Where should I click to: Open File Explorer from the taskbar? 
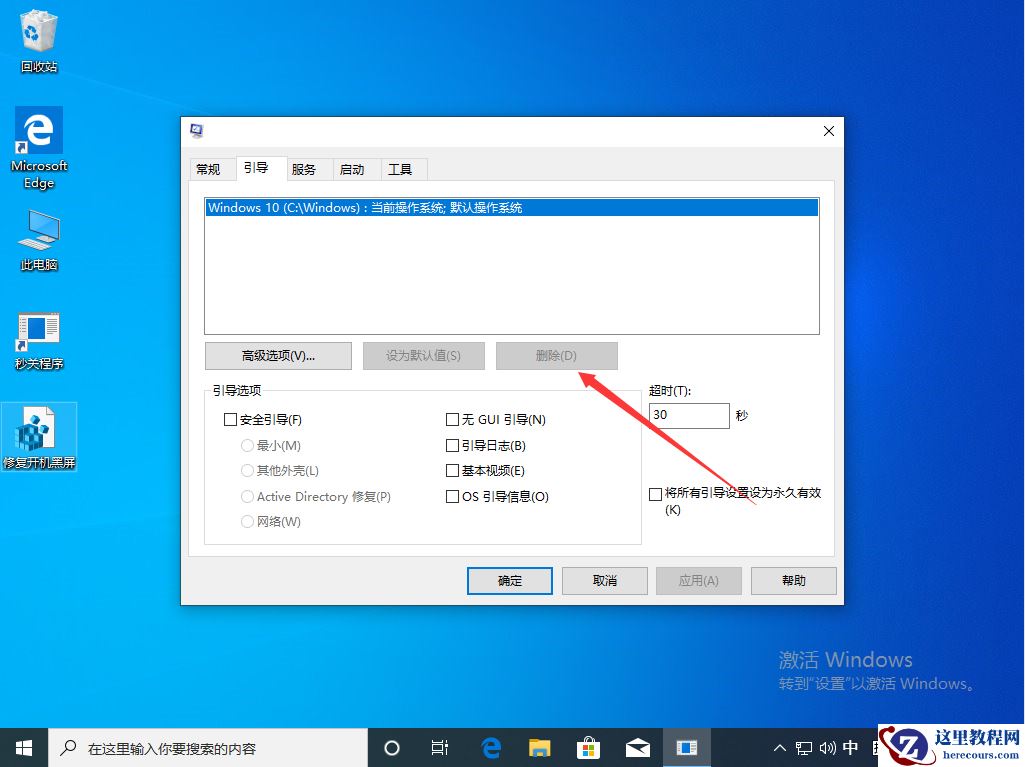click(540, 747)
